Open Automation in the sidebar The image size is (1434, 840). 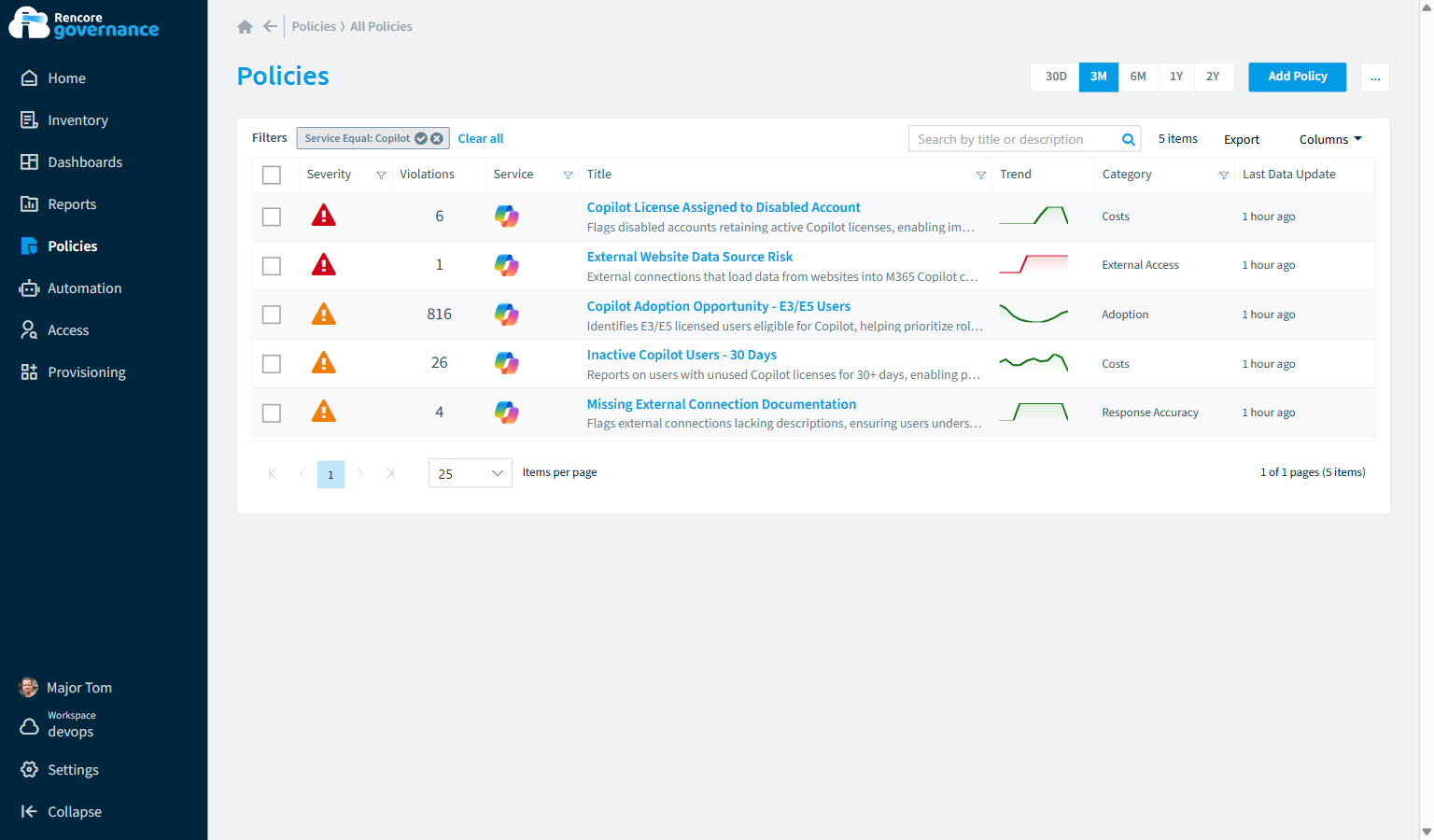71,288
